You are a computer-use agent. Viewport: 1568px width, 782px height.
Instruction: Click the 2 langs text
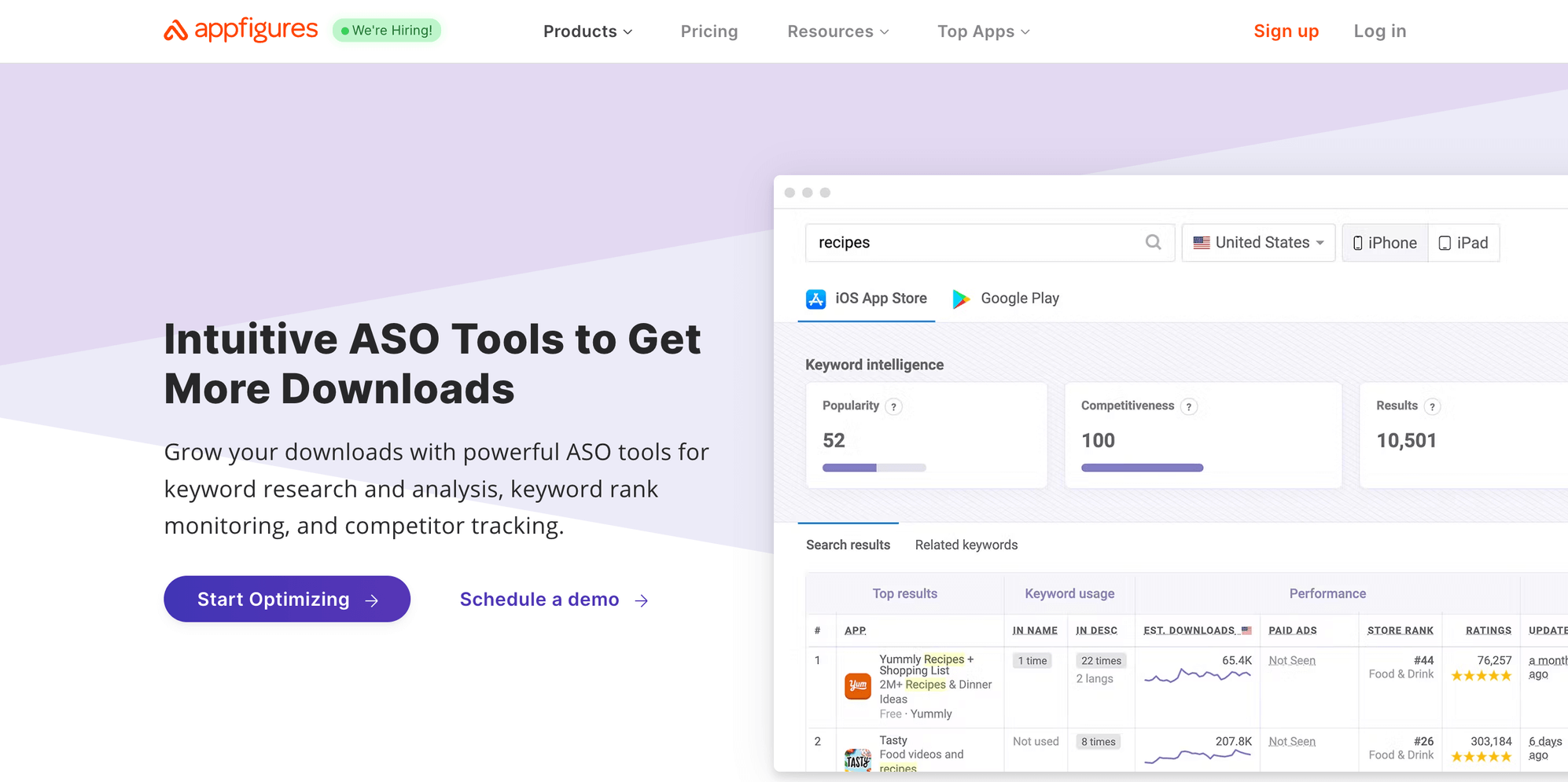[x=1095, y=679]
